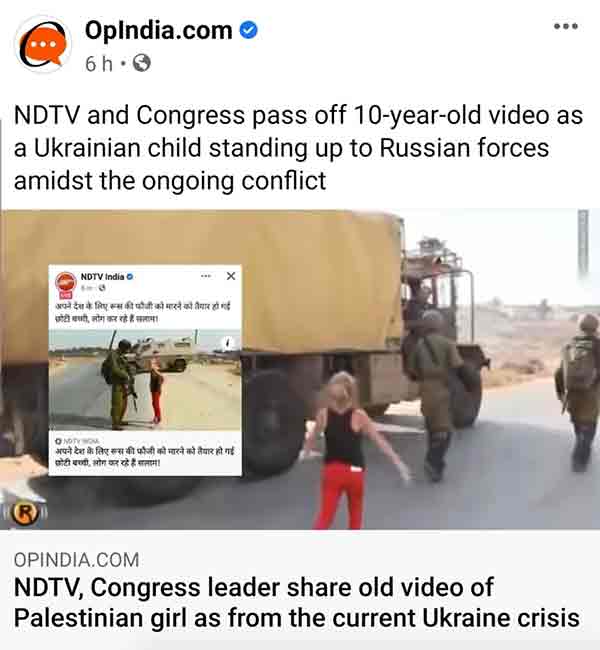Open the embedded NDTV post three-dot menu

point(206,276)
